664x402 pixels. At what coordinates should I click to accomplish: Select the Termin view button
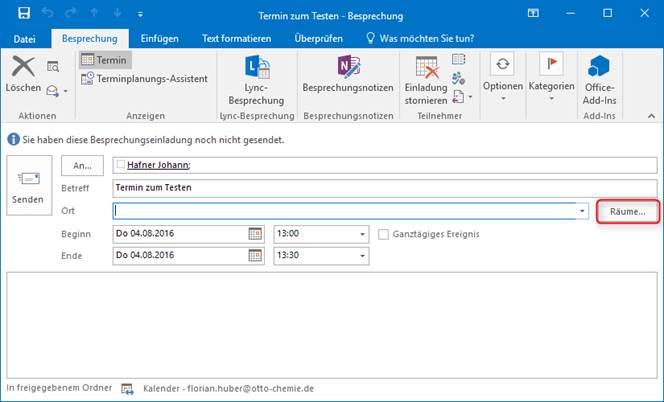(105, 60)
